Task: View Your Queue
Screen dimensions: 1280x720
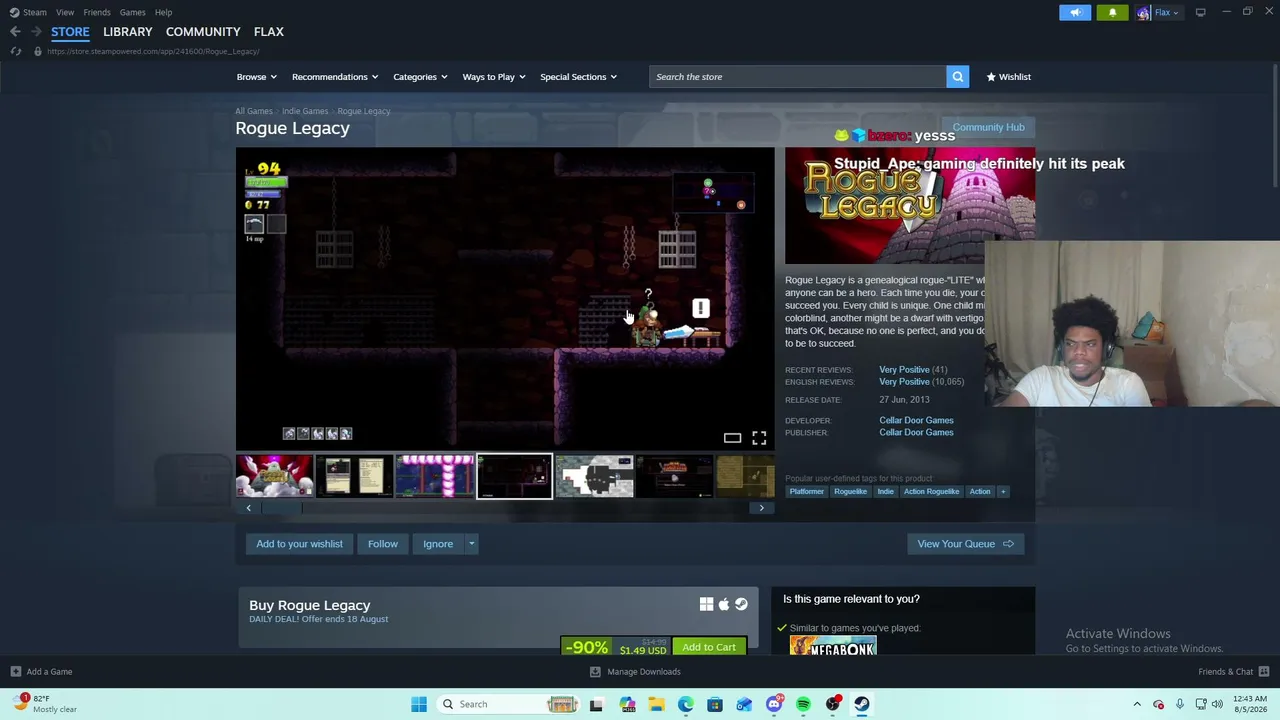Action: coord(965,544)
